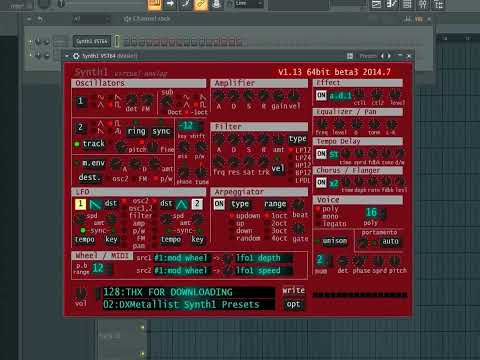Click the Filter frq knob
The image size is (480, 360).
click(219, 162)
